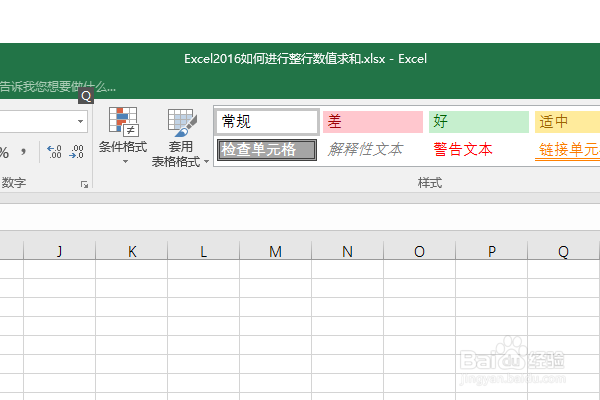Apply the 常规 (Normal) cell style
Viewport: 600px width, 400px height.
(x=267, y=122)
